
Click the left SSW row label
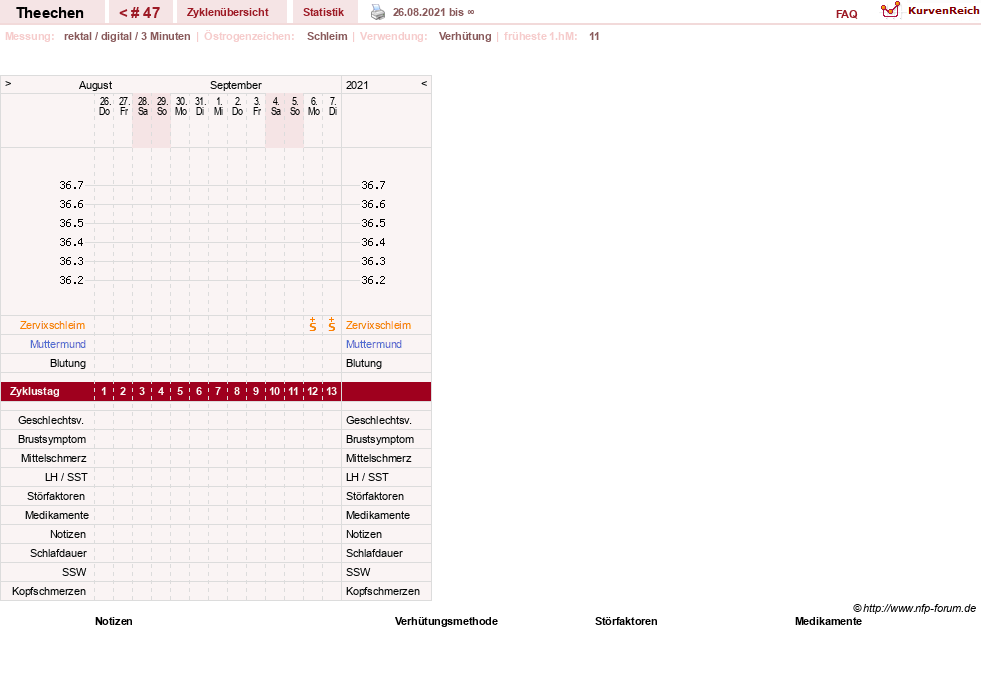pos(74,572)
